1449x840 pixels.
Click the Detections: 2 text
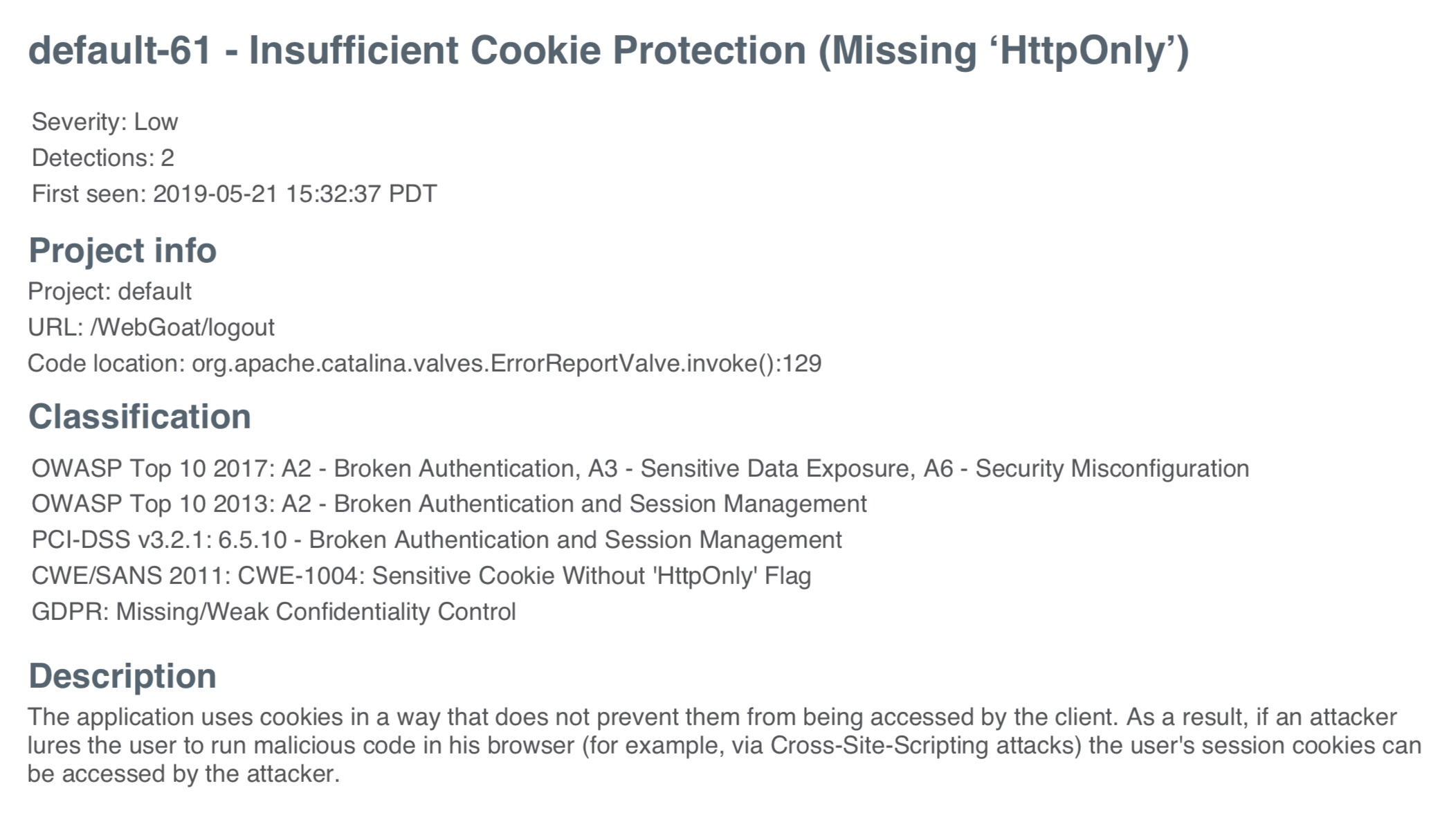102,158
